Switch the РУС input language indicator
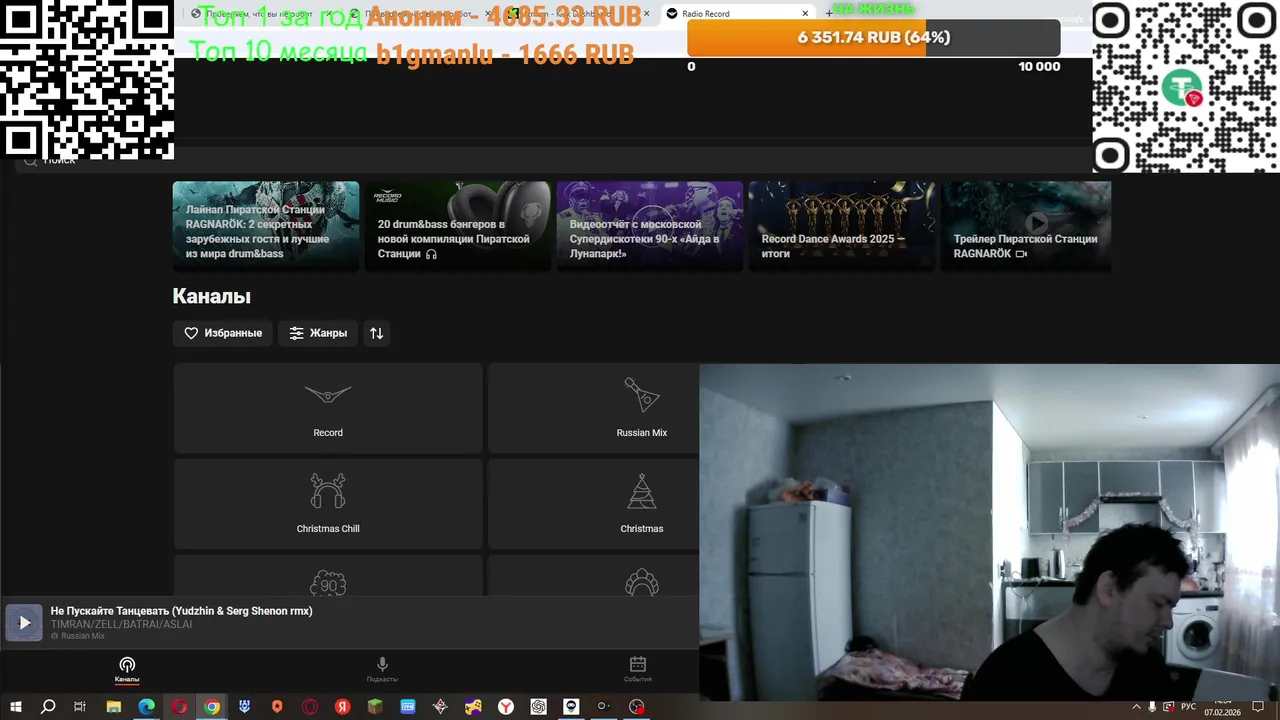The height and width of the screenshot is (720, 1280). [x=1188, y=706]
